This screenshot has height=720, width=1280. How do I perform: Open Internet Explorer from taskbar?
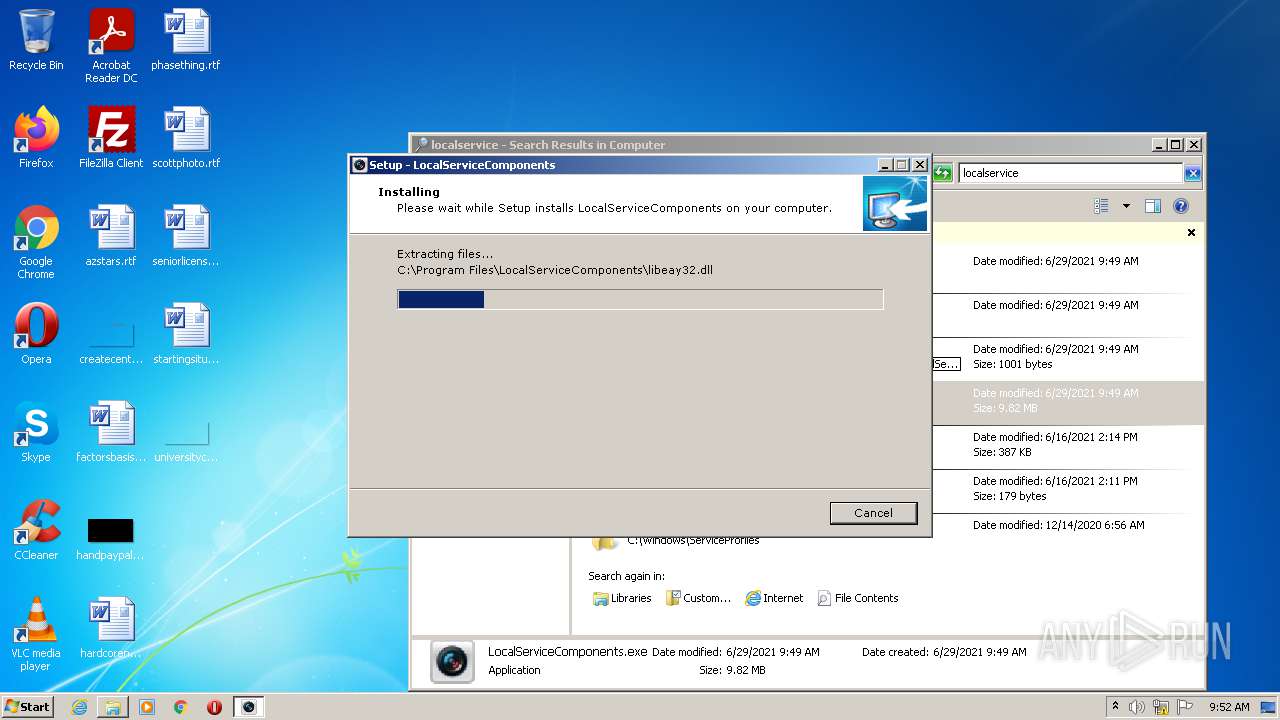pyautogui.click(x=79, y=707)
